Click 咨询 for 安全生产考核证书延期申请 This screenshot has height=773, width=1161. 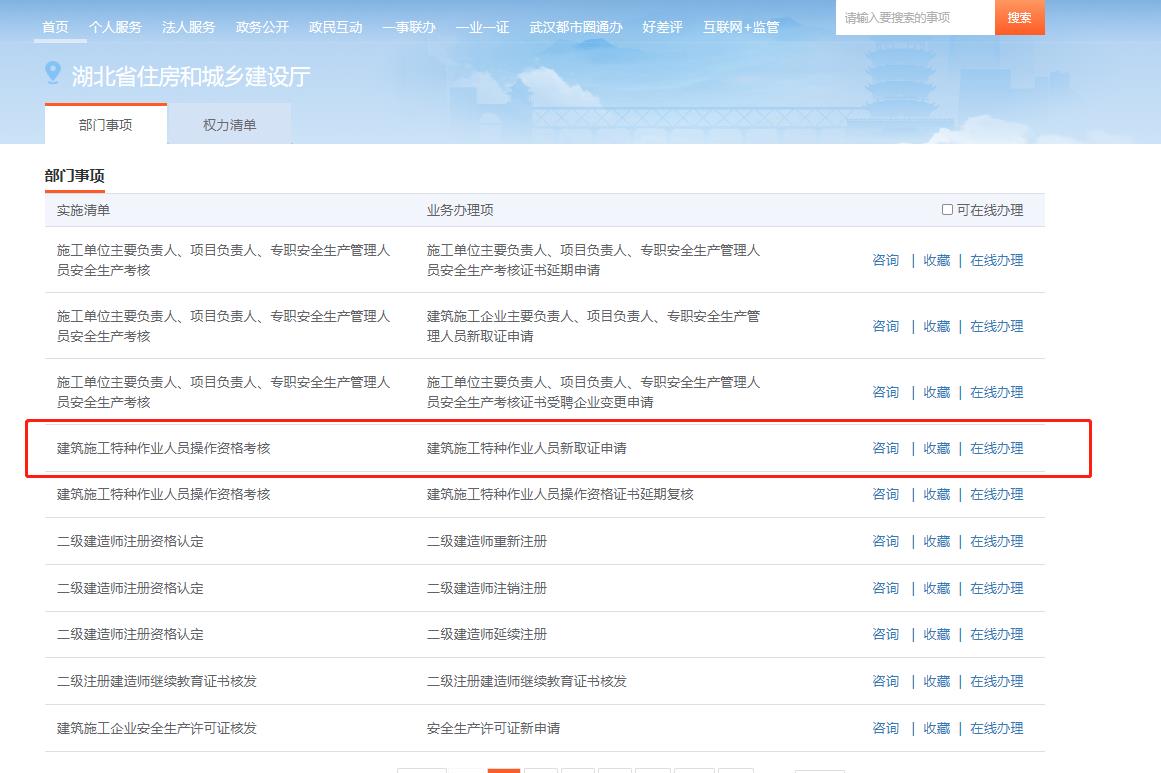coord(886,261)
